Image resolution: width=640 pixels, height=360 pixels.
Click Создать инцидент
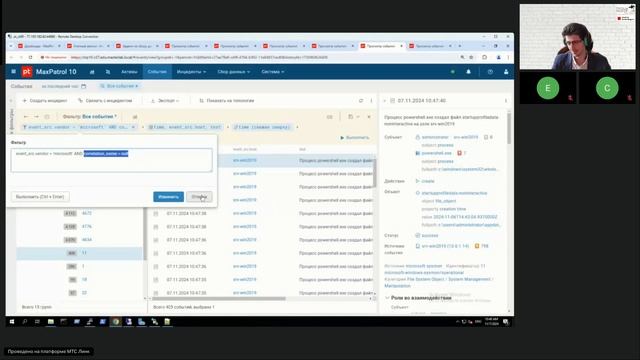(45, 100)
